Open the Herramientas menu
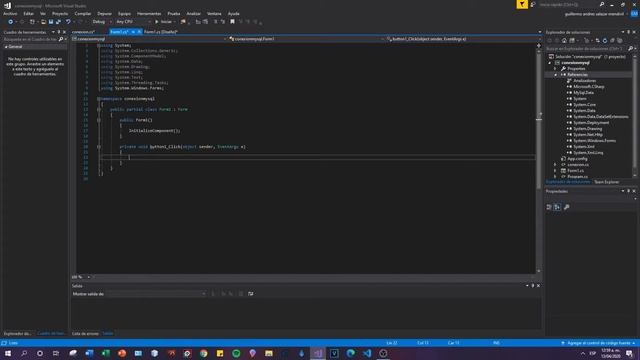 coord(149,13)
